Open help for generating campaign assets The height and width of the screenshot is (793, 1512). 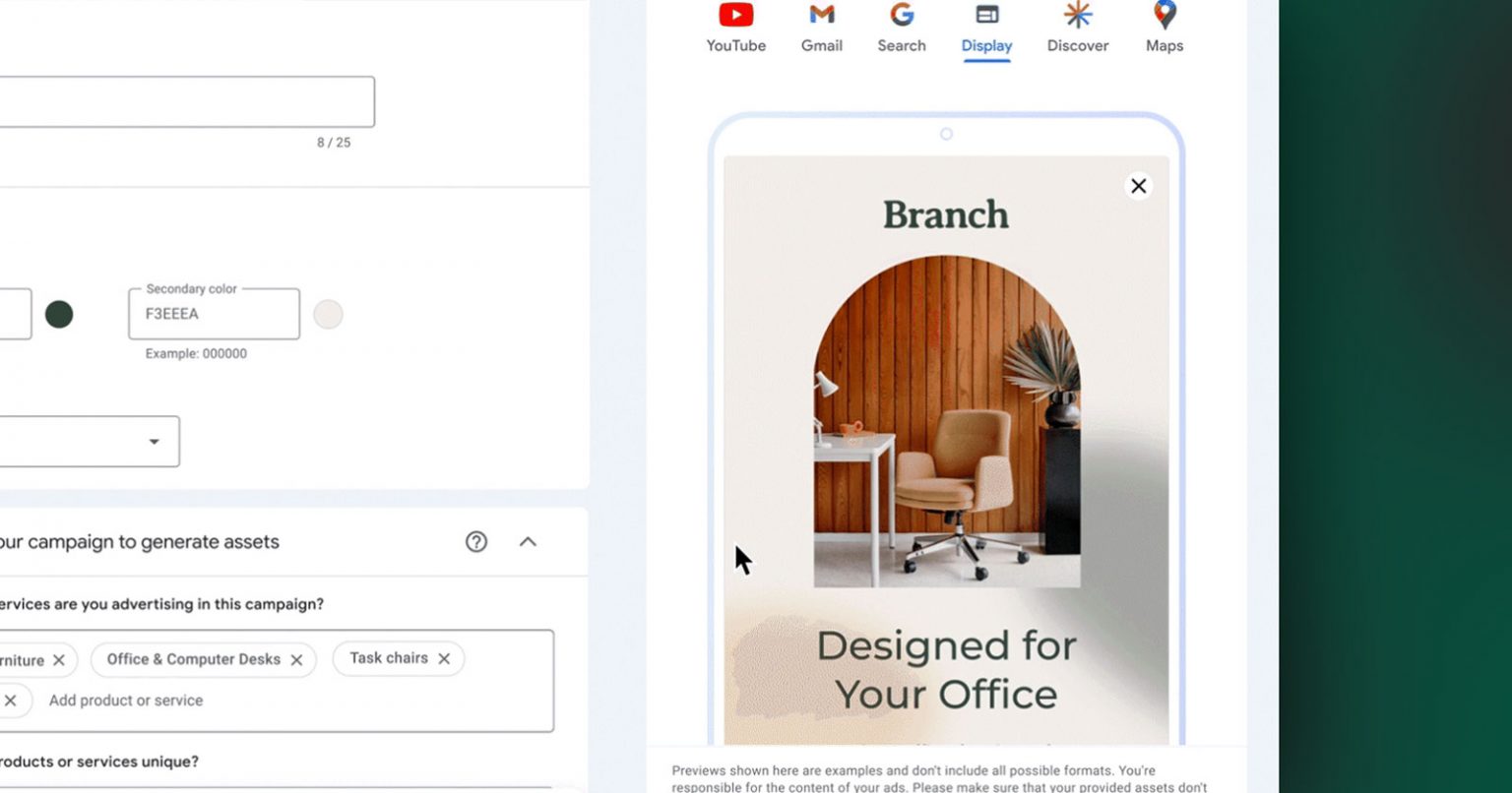[x=476, y=541]
